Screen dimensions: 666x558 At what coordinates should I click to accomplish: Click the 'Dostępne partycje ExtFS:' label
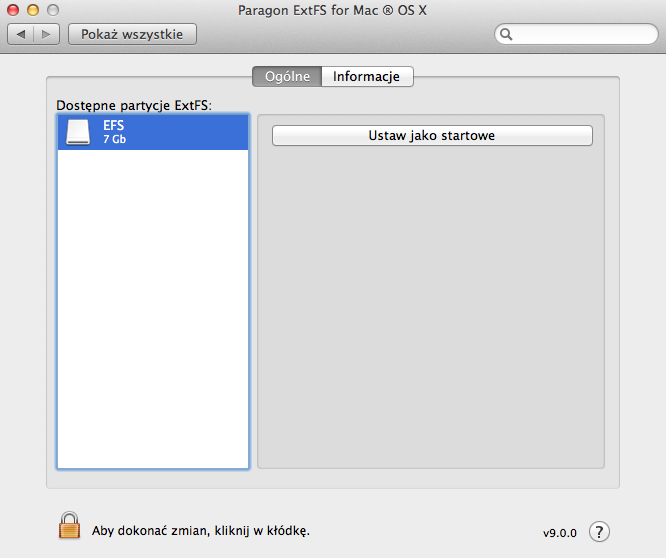[134, 105]
